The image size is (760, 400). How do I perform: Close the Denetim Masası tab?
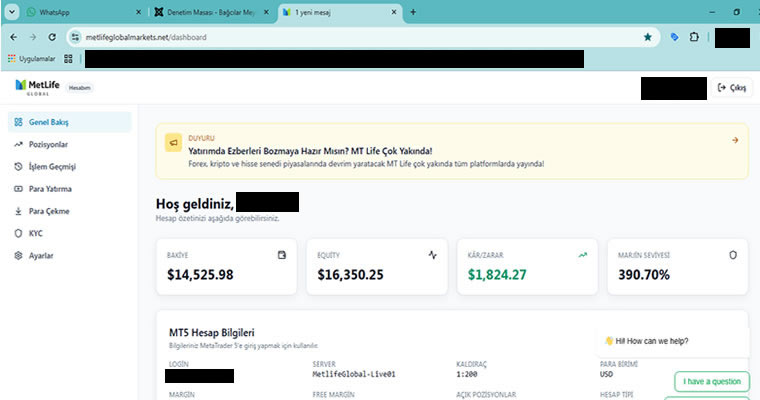point(266,12)
